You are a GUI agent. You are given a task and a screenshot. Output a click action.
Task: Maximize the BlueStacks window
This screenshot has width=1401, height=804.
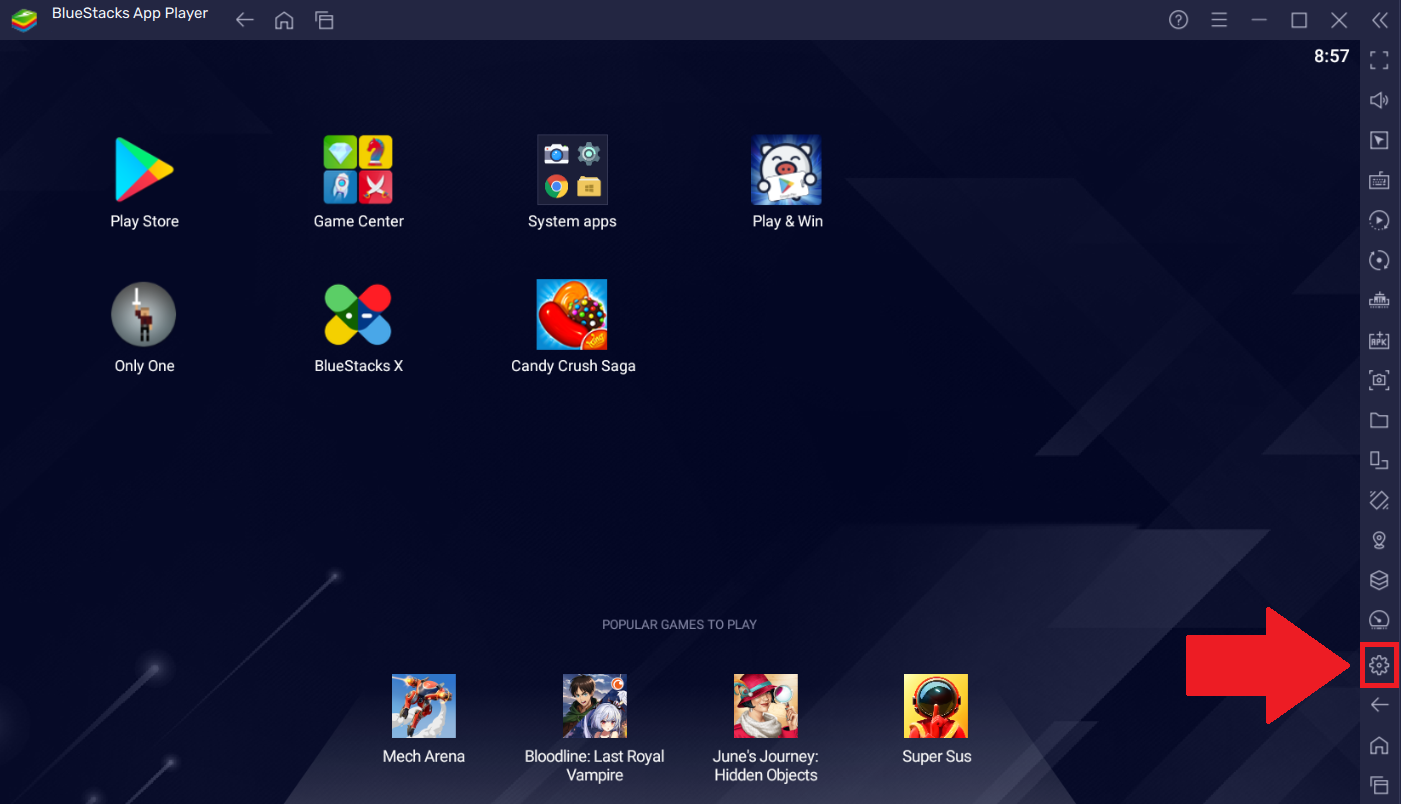click(x=1299, y=20)
